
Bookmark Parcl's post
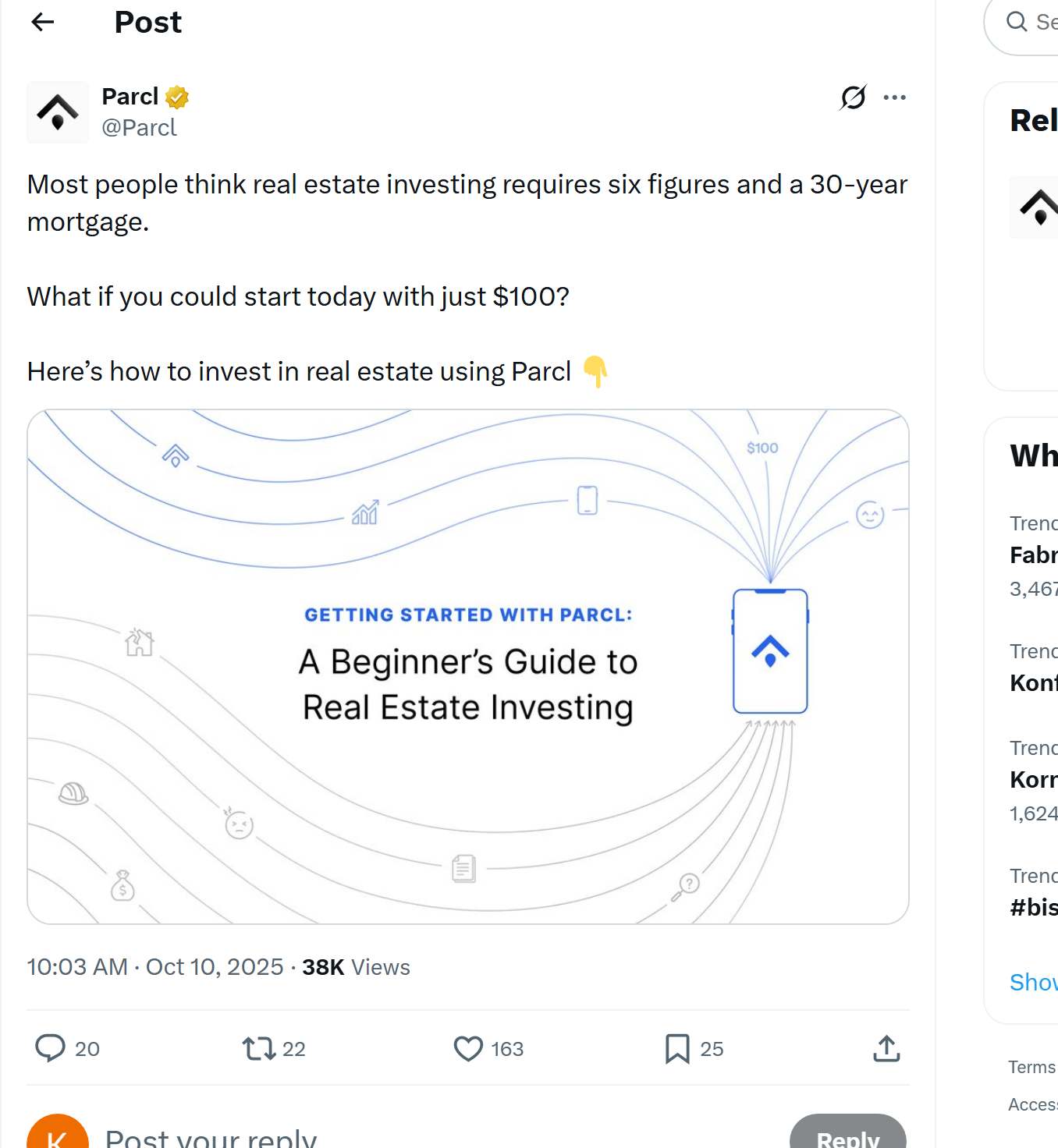(x=676, y=1049)
